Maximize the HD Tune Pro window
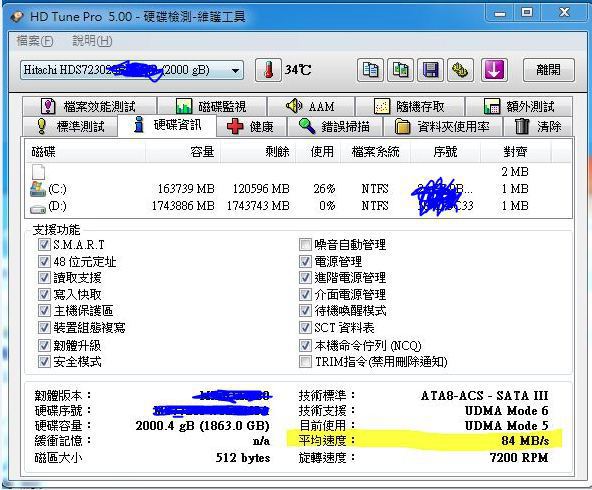 click(x=527, y=12)
